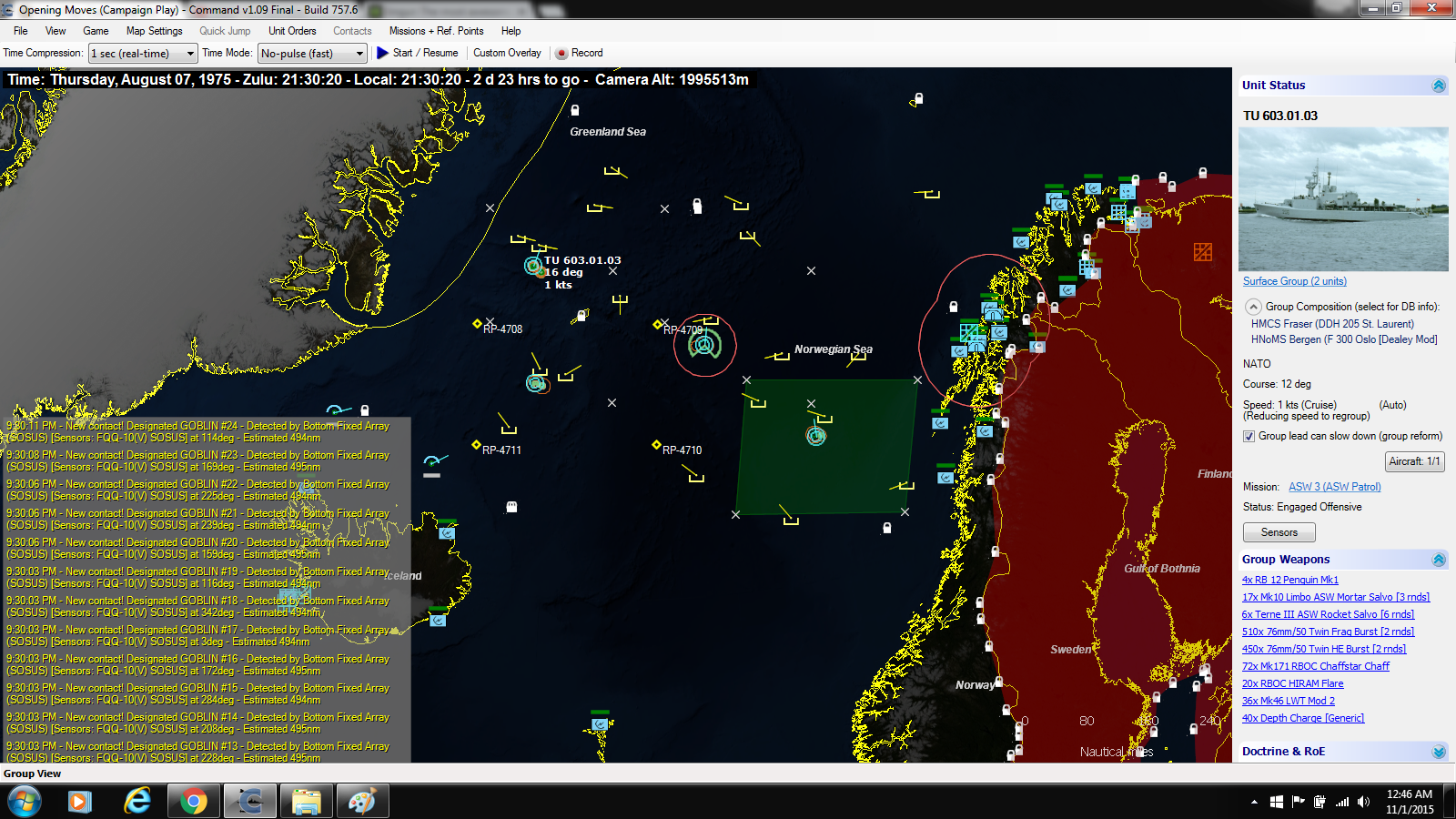The height and width of the screenshot is (819, 1456).
Task: Select the orange-ringed unit icon south of RP-4708
Action: 537,384
